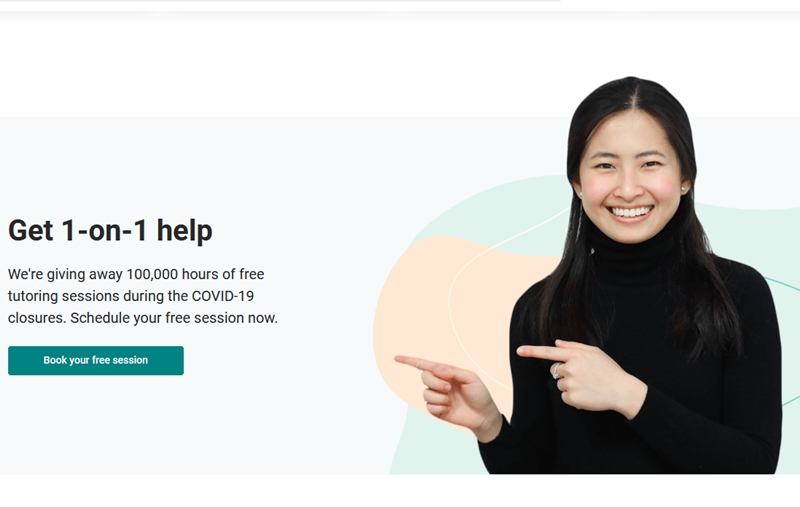Click the tutor's pearl earring
The image size is (800, 507).
pyautogui.click(x=683, y=189)
